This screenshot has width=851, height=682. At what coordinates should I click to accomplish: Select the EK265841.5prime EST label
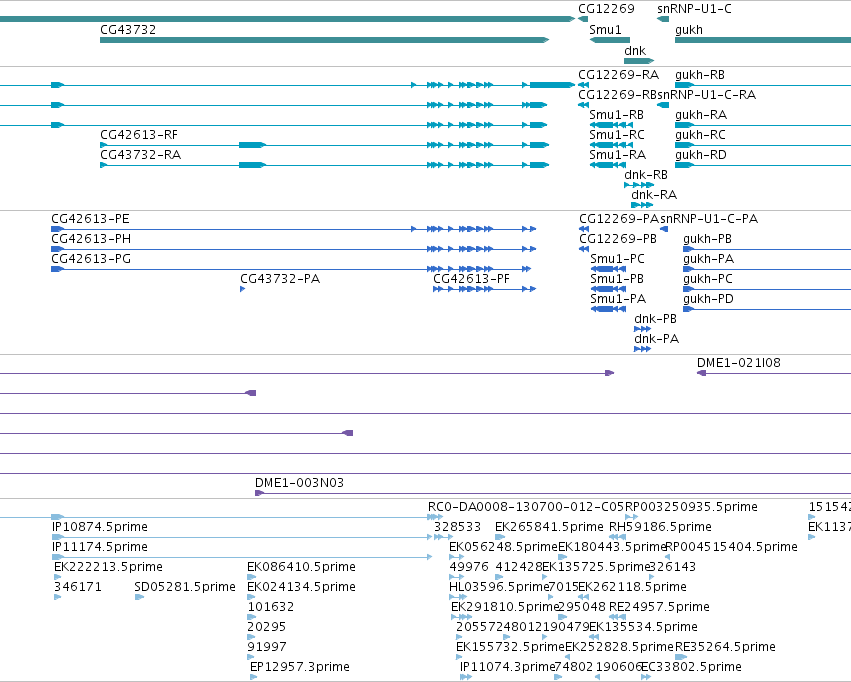549,527
